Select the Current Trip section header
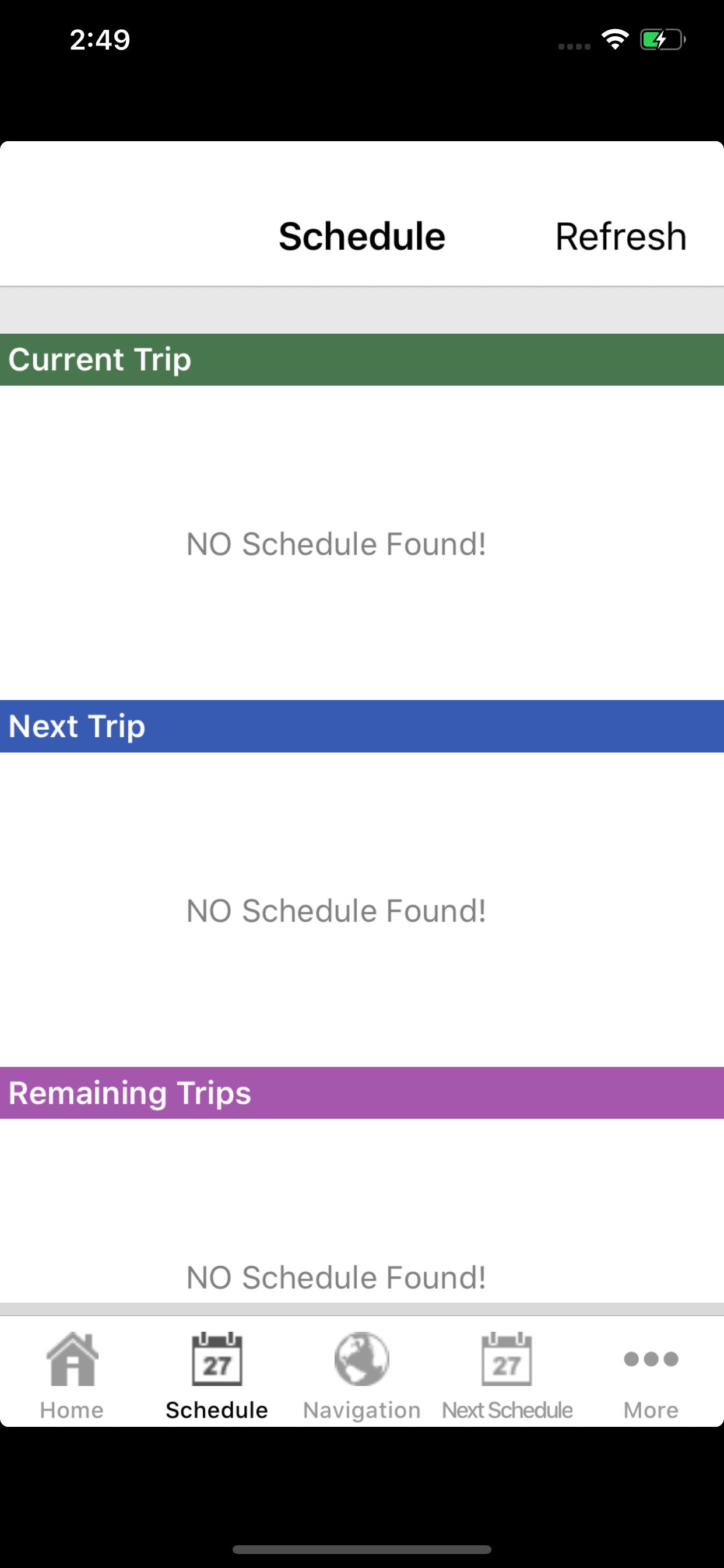Image resolution: width=724 pixels, height=1568 pixels. [362, 359]
